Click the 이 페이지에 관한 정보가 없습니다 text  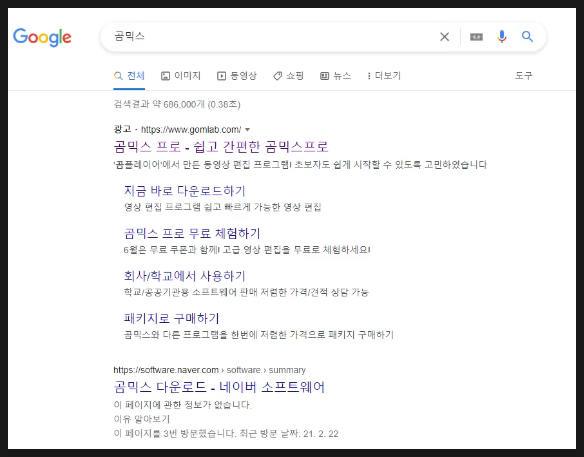coord(183,405)
